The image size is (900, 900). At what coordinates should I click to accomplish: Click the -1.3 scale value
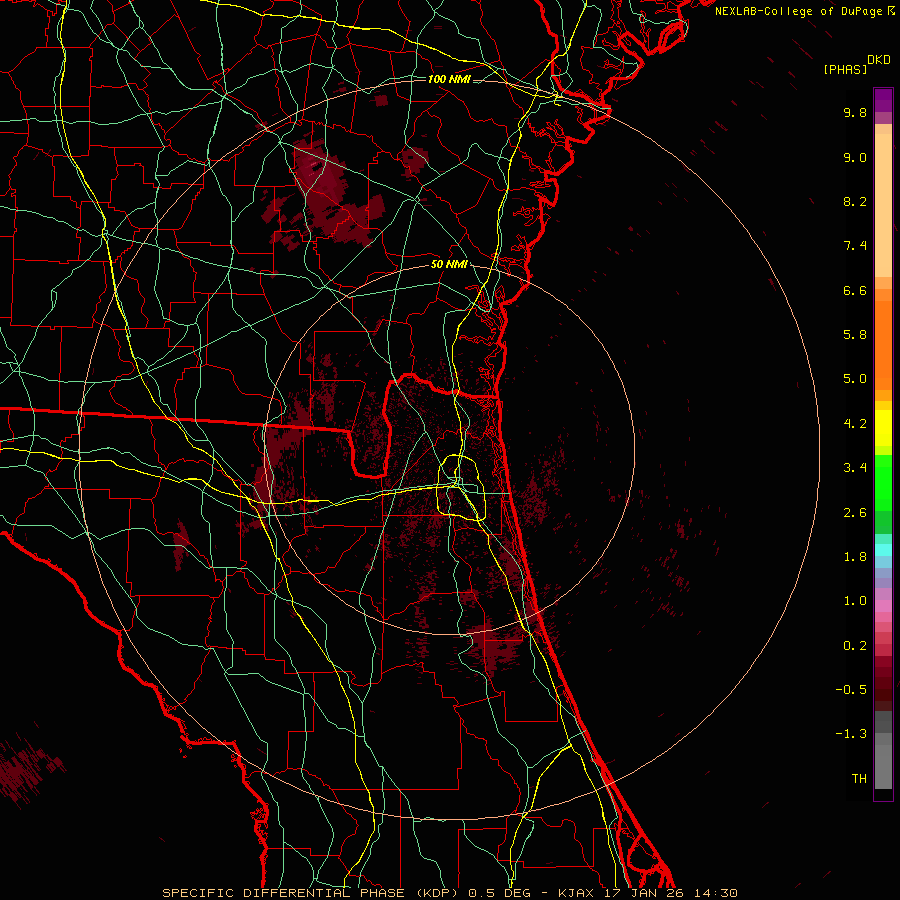click(x=851, y=734)
